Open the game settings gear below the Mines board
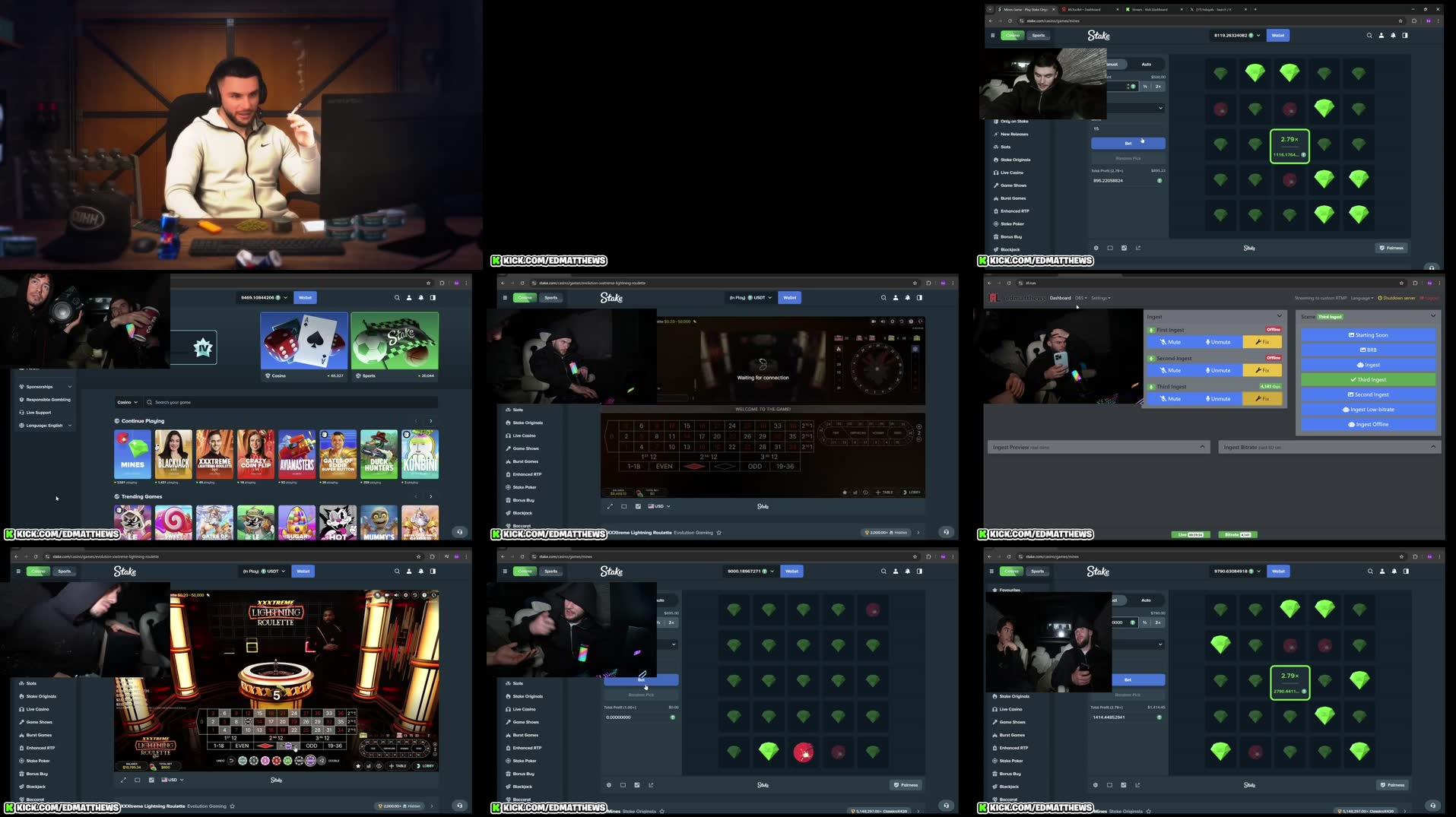This screenshot has height=817, width=1456. click(1096, 784)
